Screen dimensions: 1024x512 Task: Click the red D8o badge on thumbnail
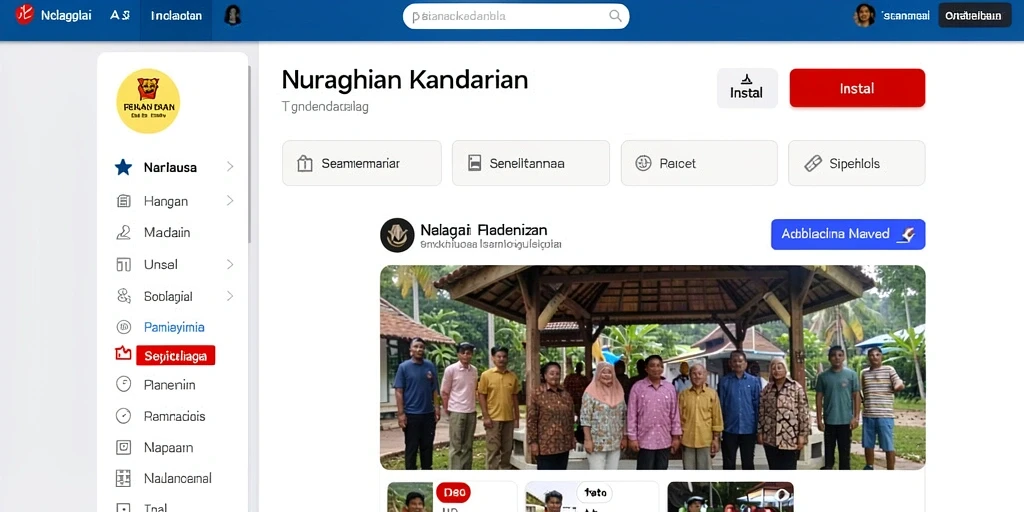coord(453,492)
